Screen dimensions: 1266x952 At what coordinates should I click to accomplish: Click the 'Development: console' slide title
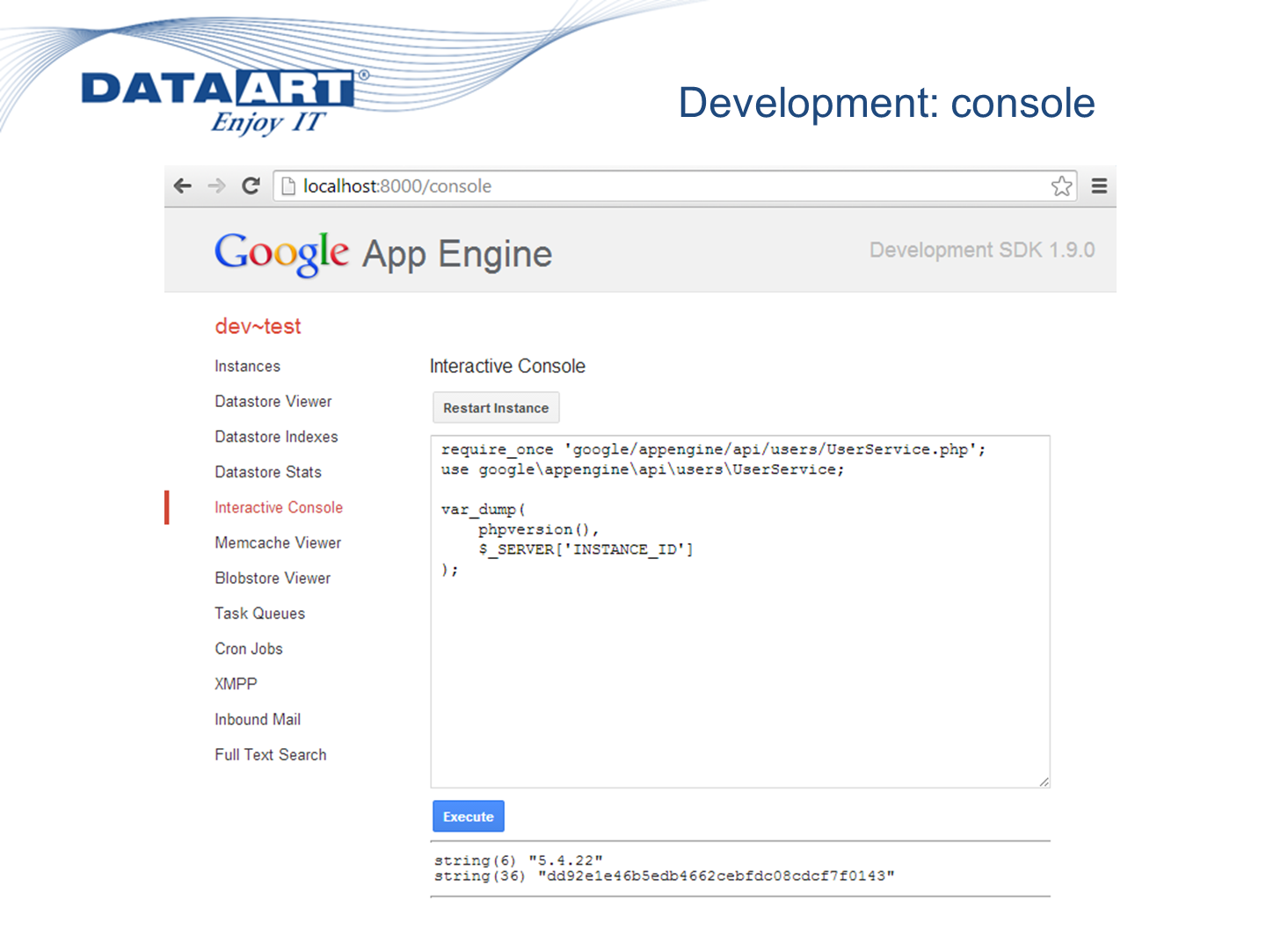point(887,103)
